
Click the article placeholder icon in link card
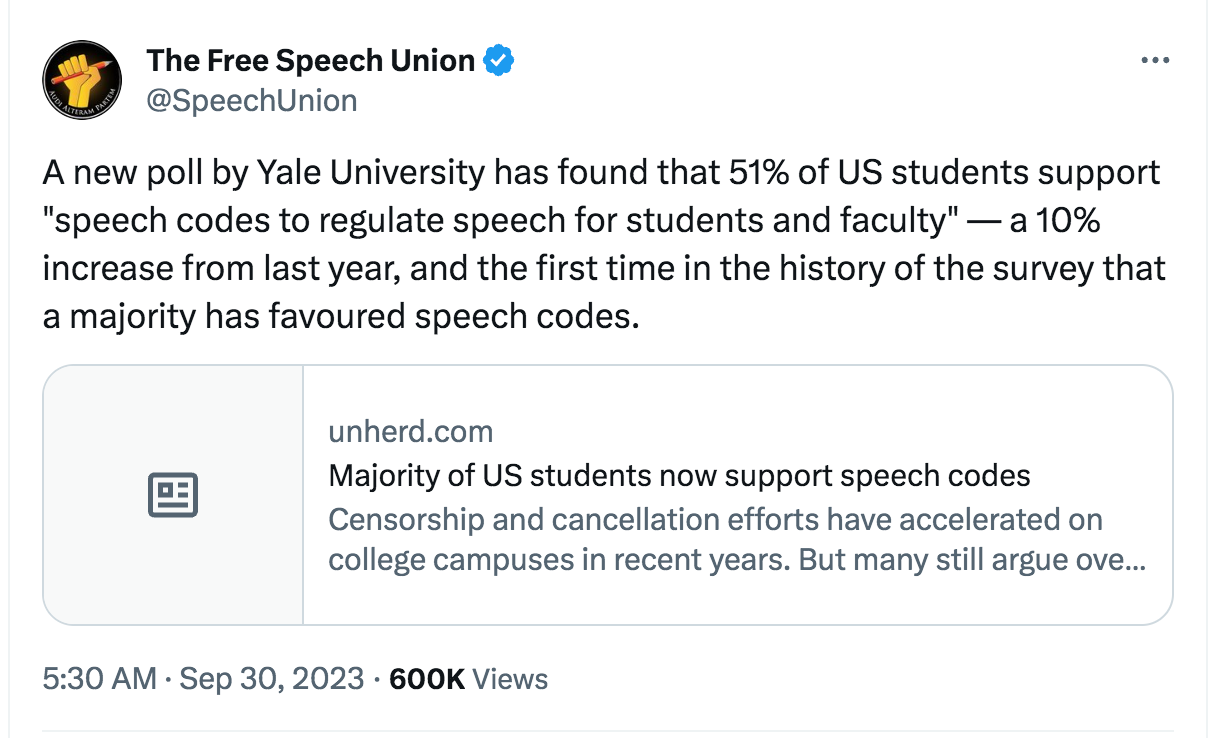point(173,496)
